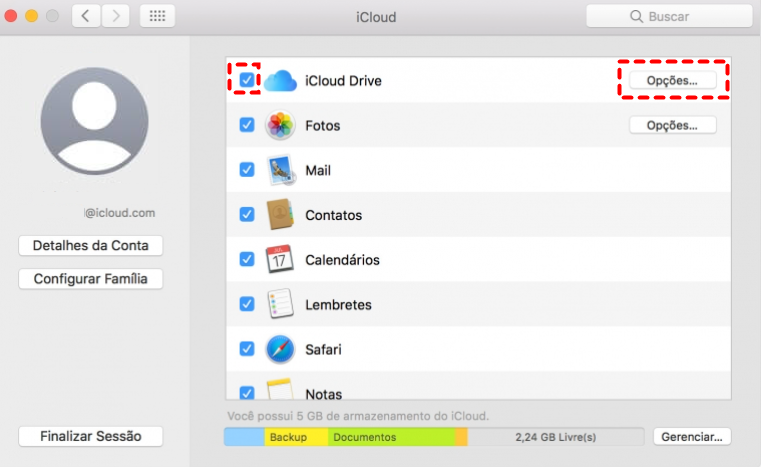Disable the Mail checkbox

(247, 170)
